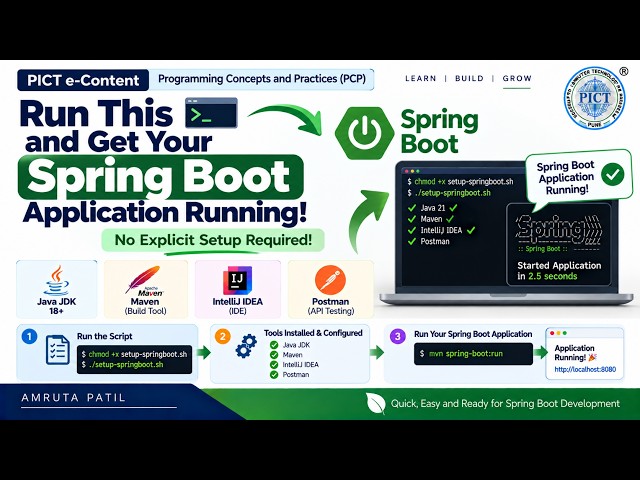
Task: Select the LEARN item in top bar
Action: point(420,78)
